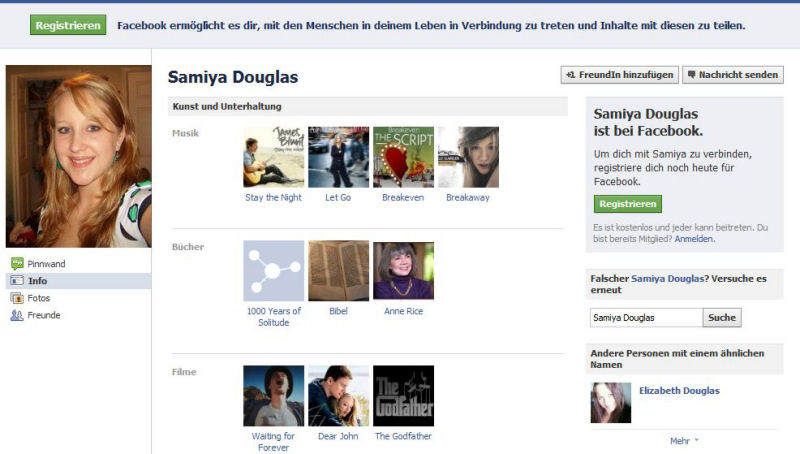Screen dimensions: 800x454
Task: Open the large profile photo
Action: click(79, 156)
